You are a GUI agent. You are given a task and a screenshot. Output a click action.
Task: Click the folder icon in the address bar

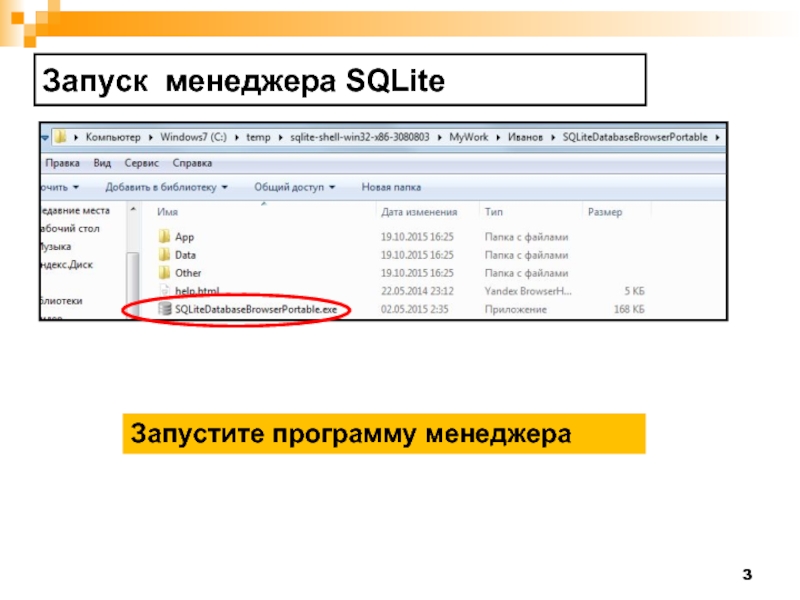(61, 136)
